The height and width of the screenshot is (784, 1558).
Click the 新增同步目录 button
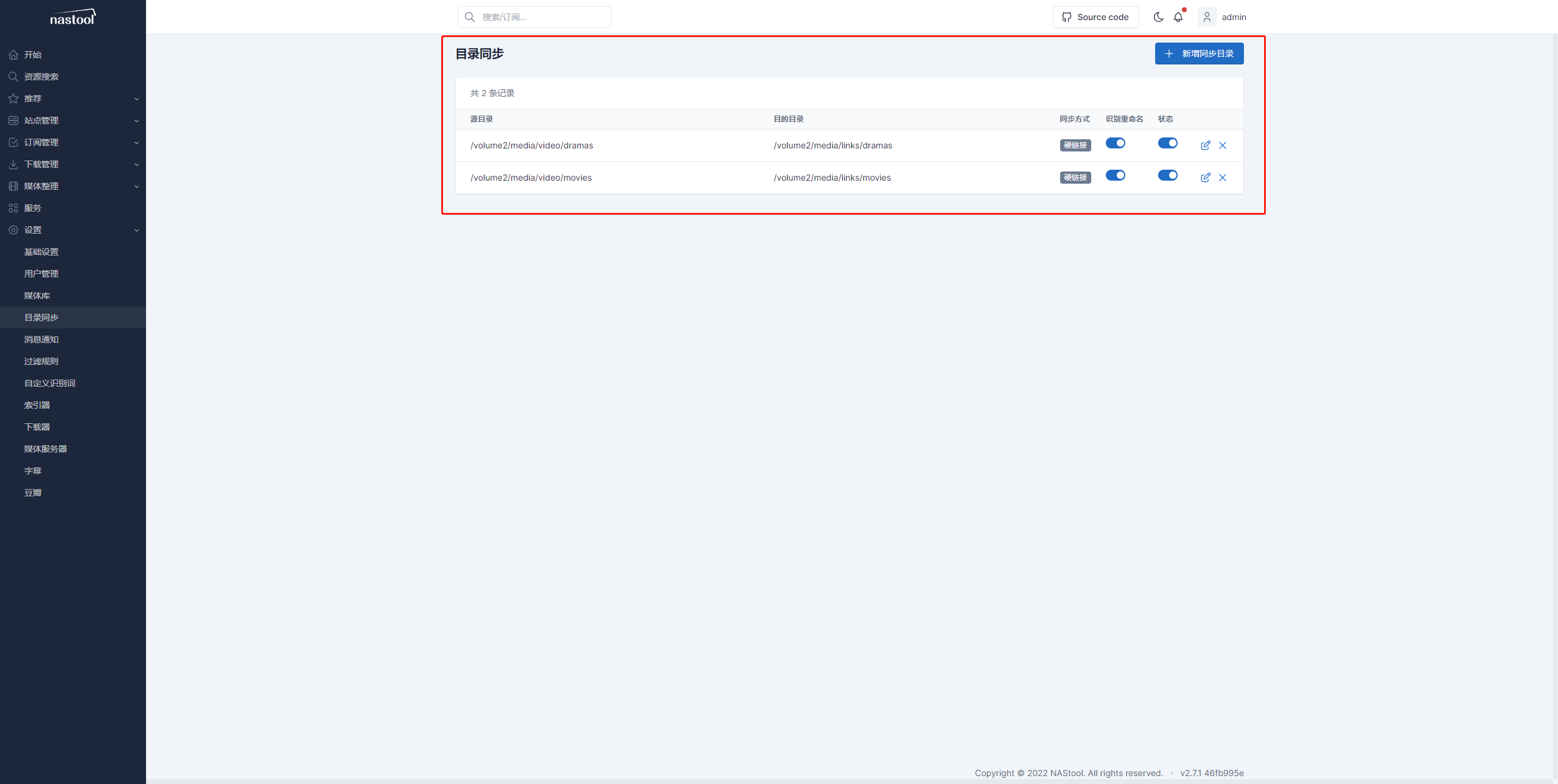[x=1199, y=54]
